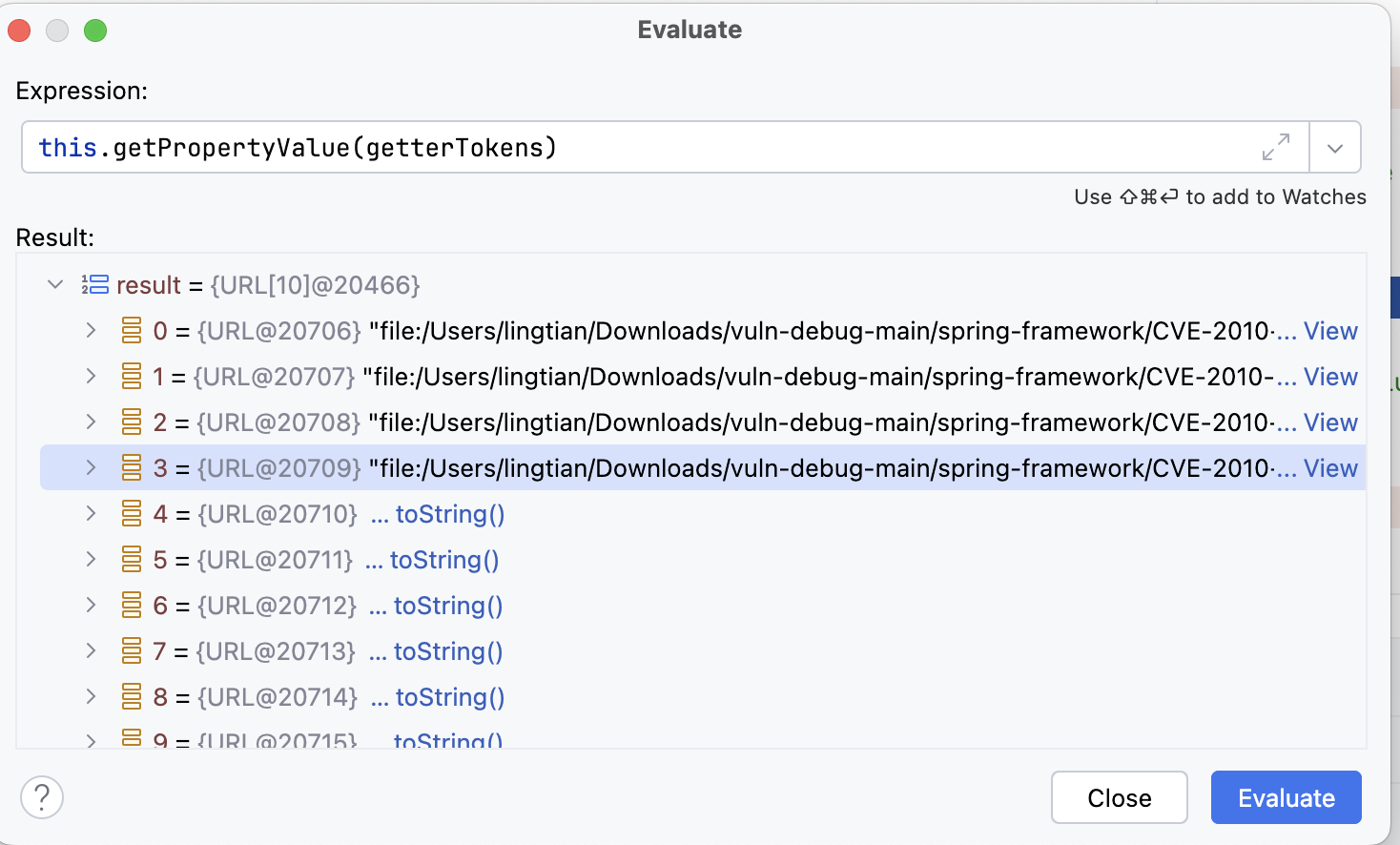Click the object icon for element 0

pos(132,330)
